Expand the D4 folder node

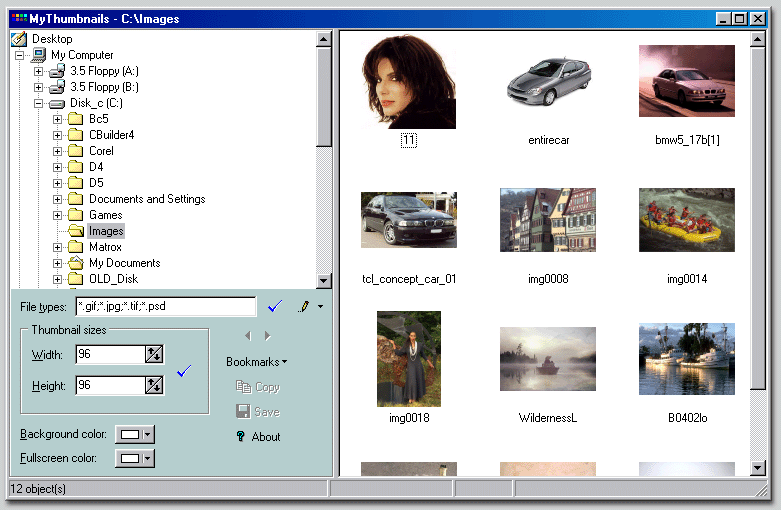pos(57,167)
